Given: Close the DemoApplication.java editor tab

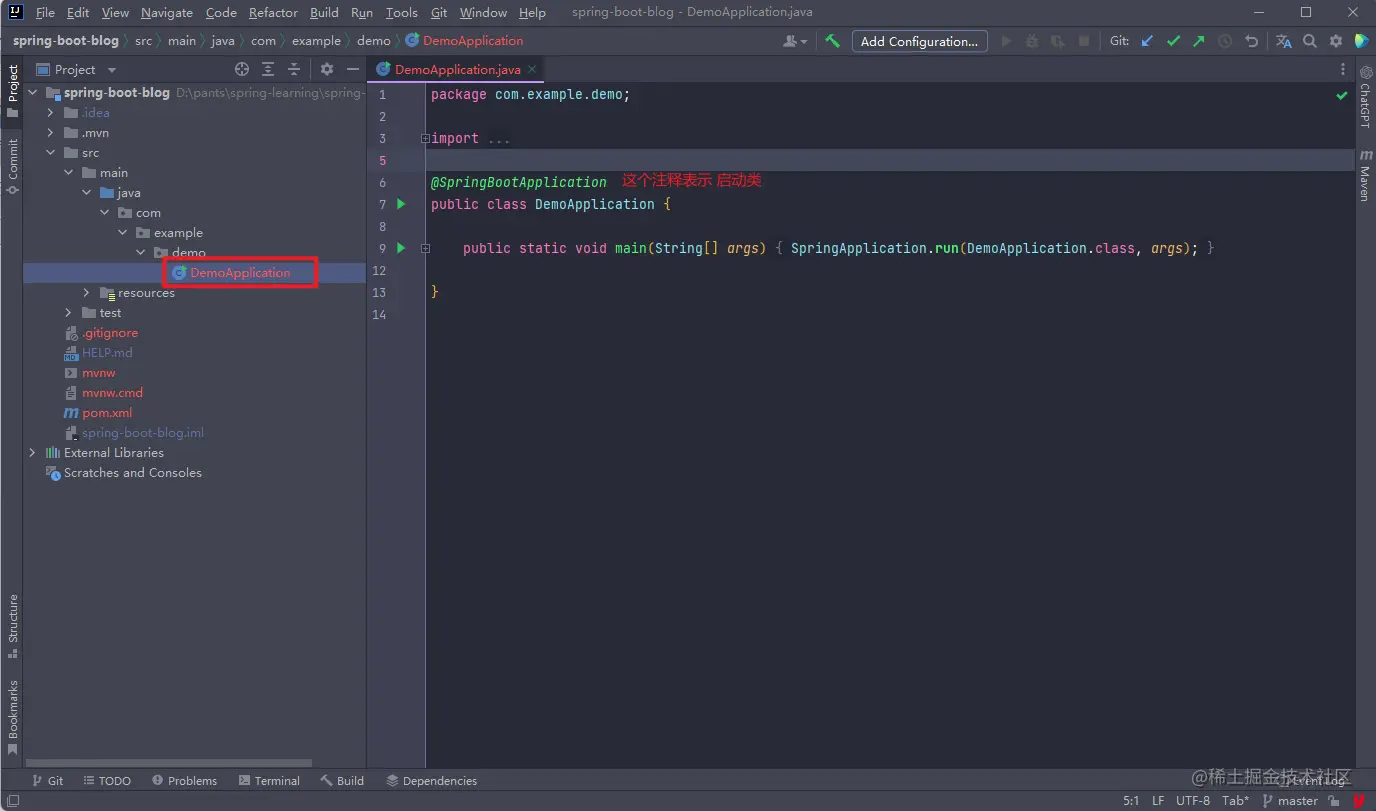Looking at the screenshot, I should click(x=533, y=69).
